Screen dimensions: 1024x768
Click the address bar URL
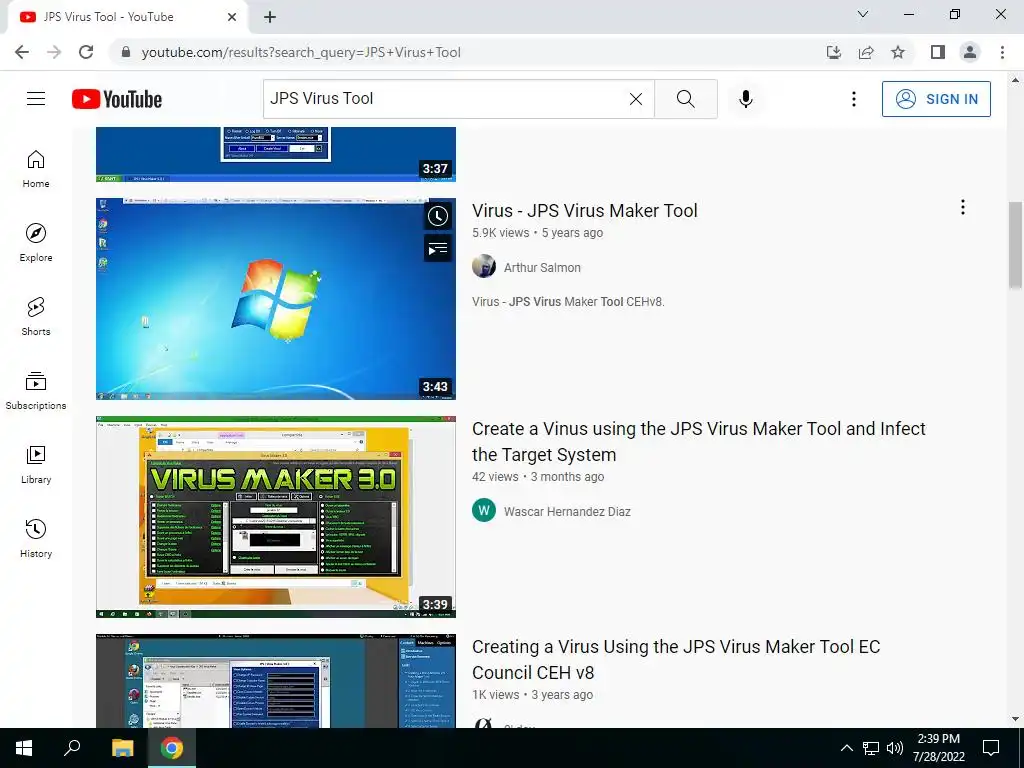tap(301, 52)
